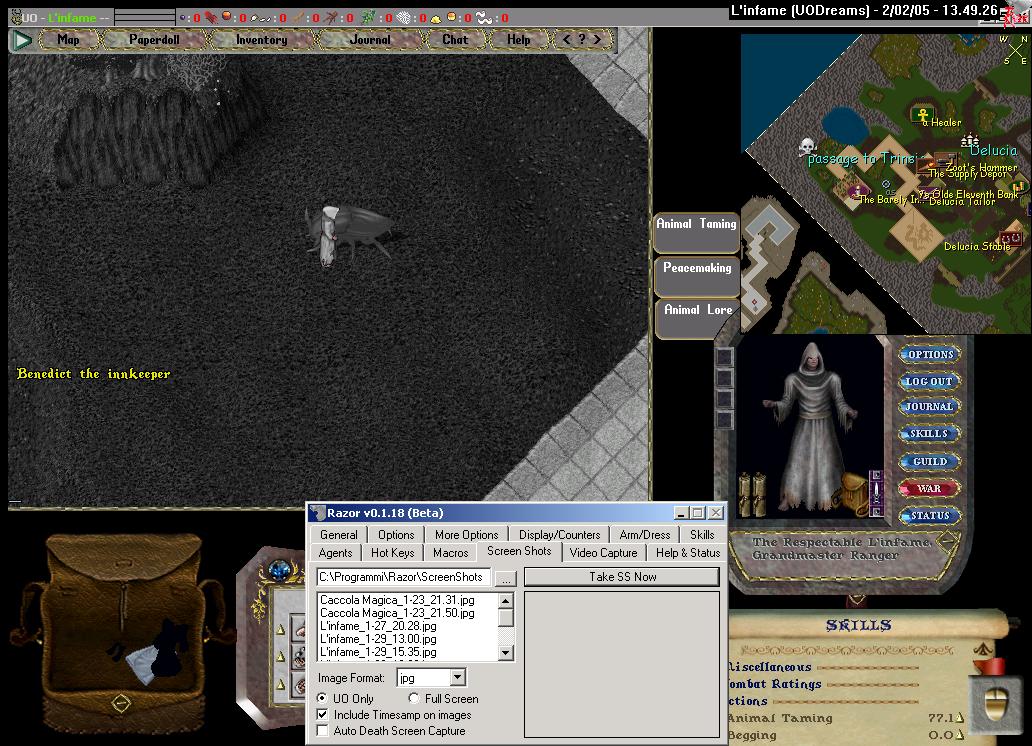Click the rolled scrolls icon on the paperdoll
Screen dimensions: 1032x746
click(x=754, y=494)
